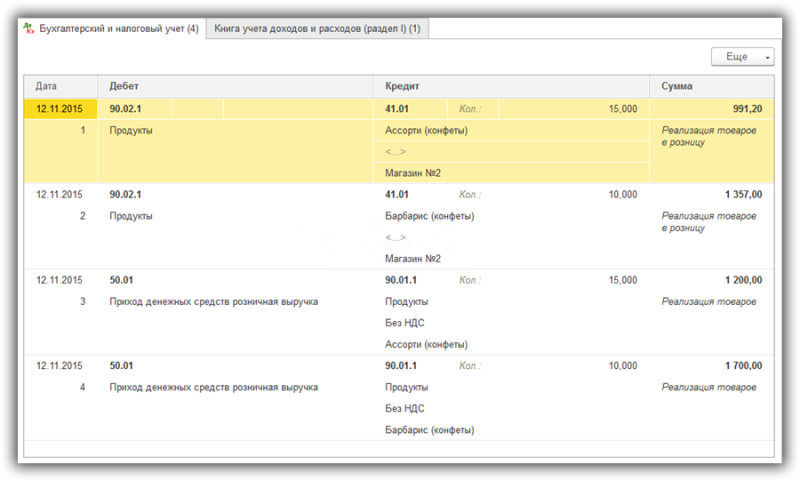Click the amount 1 200,00
This screenshot has height=481, width=800.
pyautogui.click(x=743, y=280)
